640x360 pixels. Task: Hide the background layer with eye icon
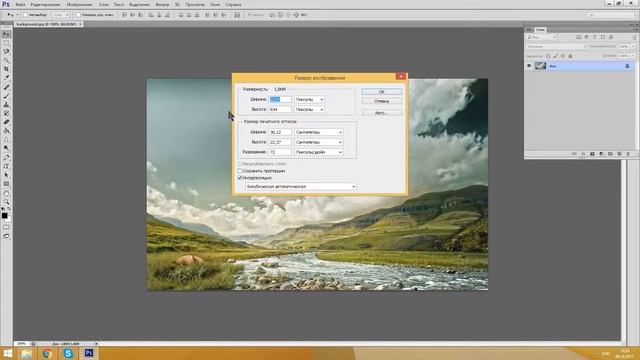pos(529,66)
